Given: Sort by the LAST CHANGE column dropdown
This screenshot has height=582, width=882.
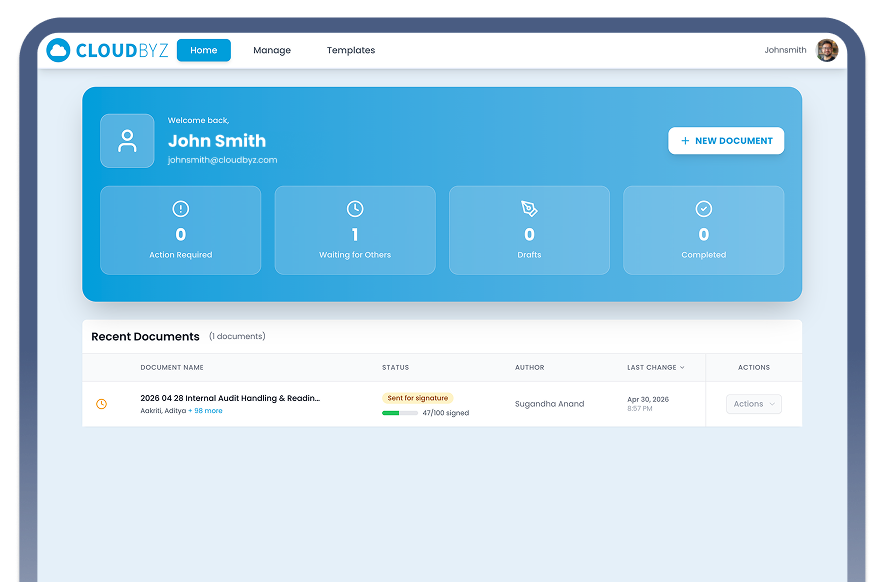Looking at the screenshot, I should [656, 367].
